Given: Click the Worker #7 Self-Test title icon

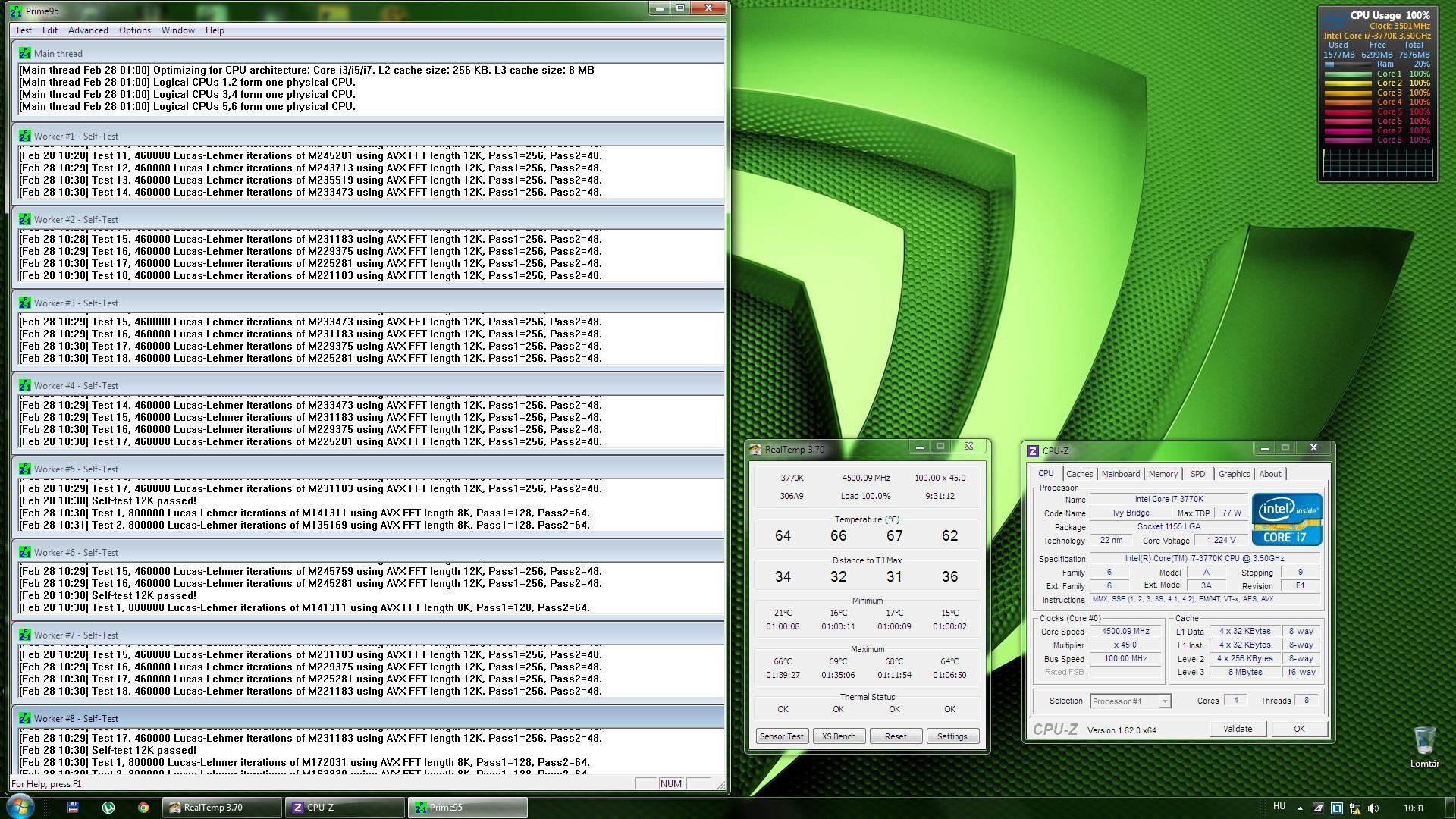Looking at the screenshot, I should click(x=25, y=635).
